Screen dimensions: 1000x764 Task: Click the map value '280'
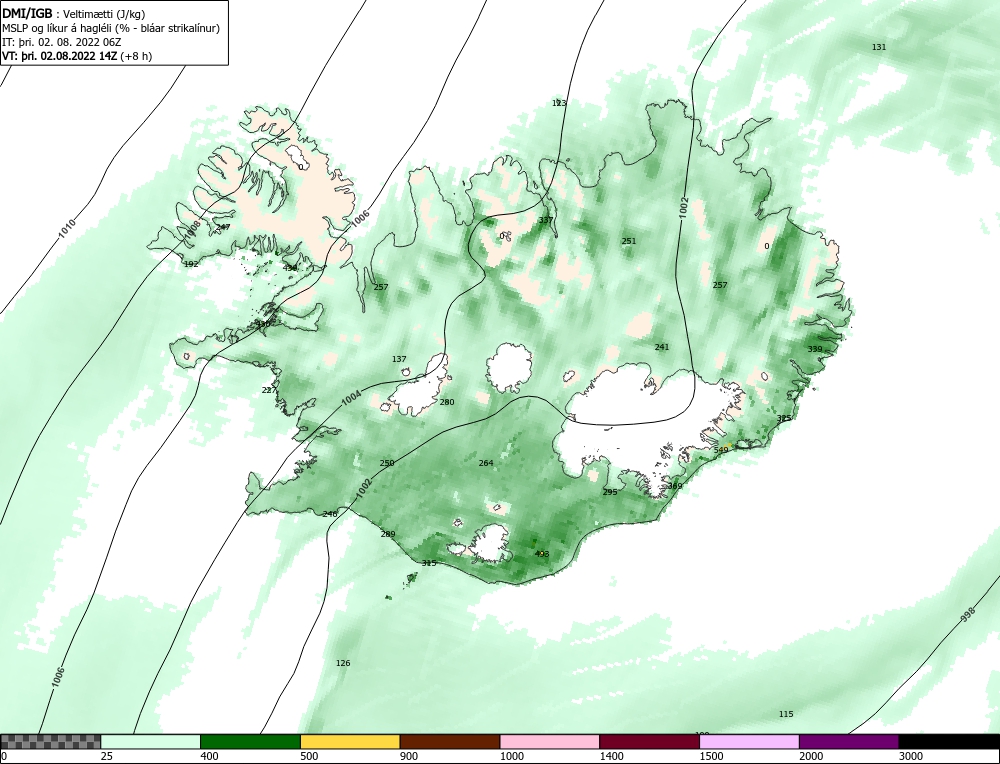pyautogui.click(x=447, y=402)
